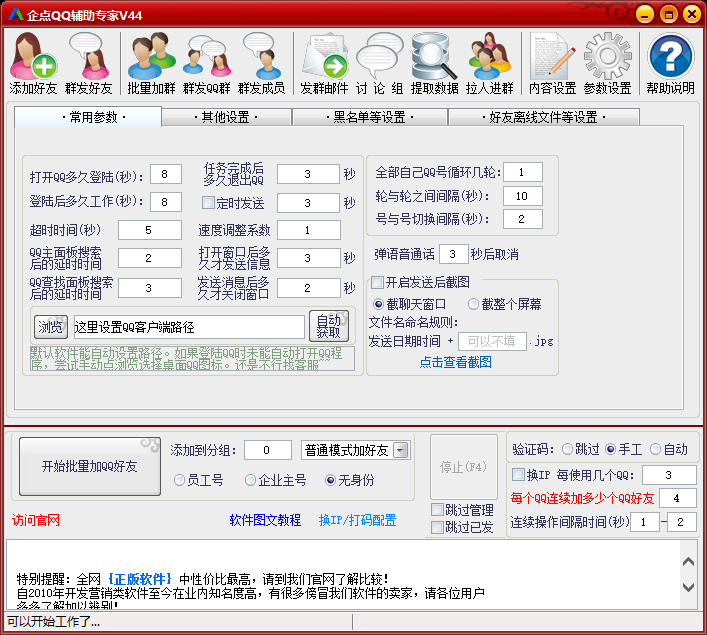
Task: Click the 点击查看截图 link
Action: point(455,362)
